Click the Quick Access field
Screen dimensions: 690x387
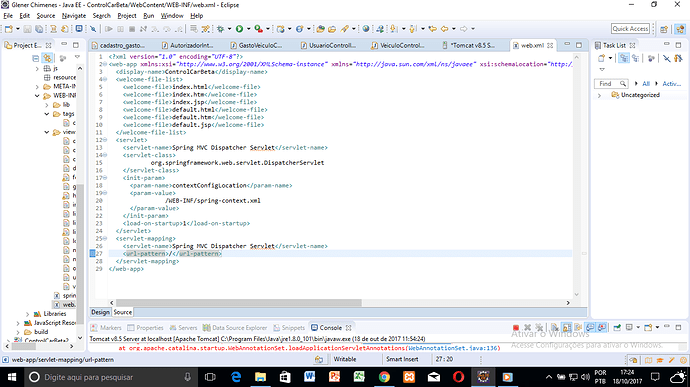tap(630, 29)
